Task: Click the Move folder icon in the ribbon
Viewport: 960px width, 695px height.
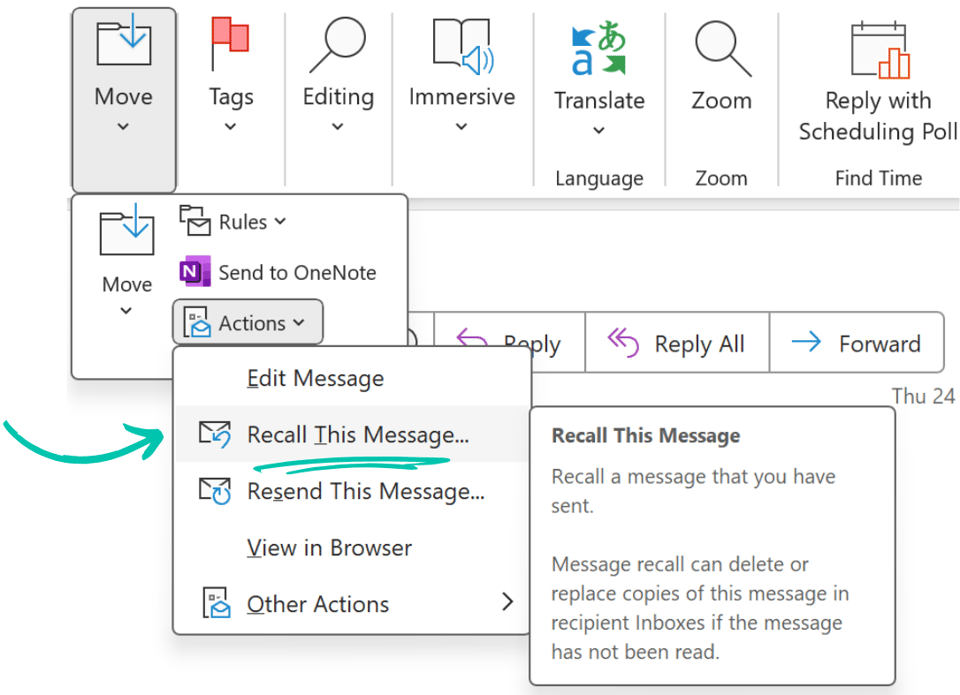Action: (122, 42)
